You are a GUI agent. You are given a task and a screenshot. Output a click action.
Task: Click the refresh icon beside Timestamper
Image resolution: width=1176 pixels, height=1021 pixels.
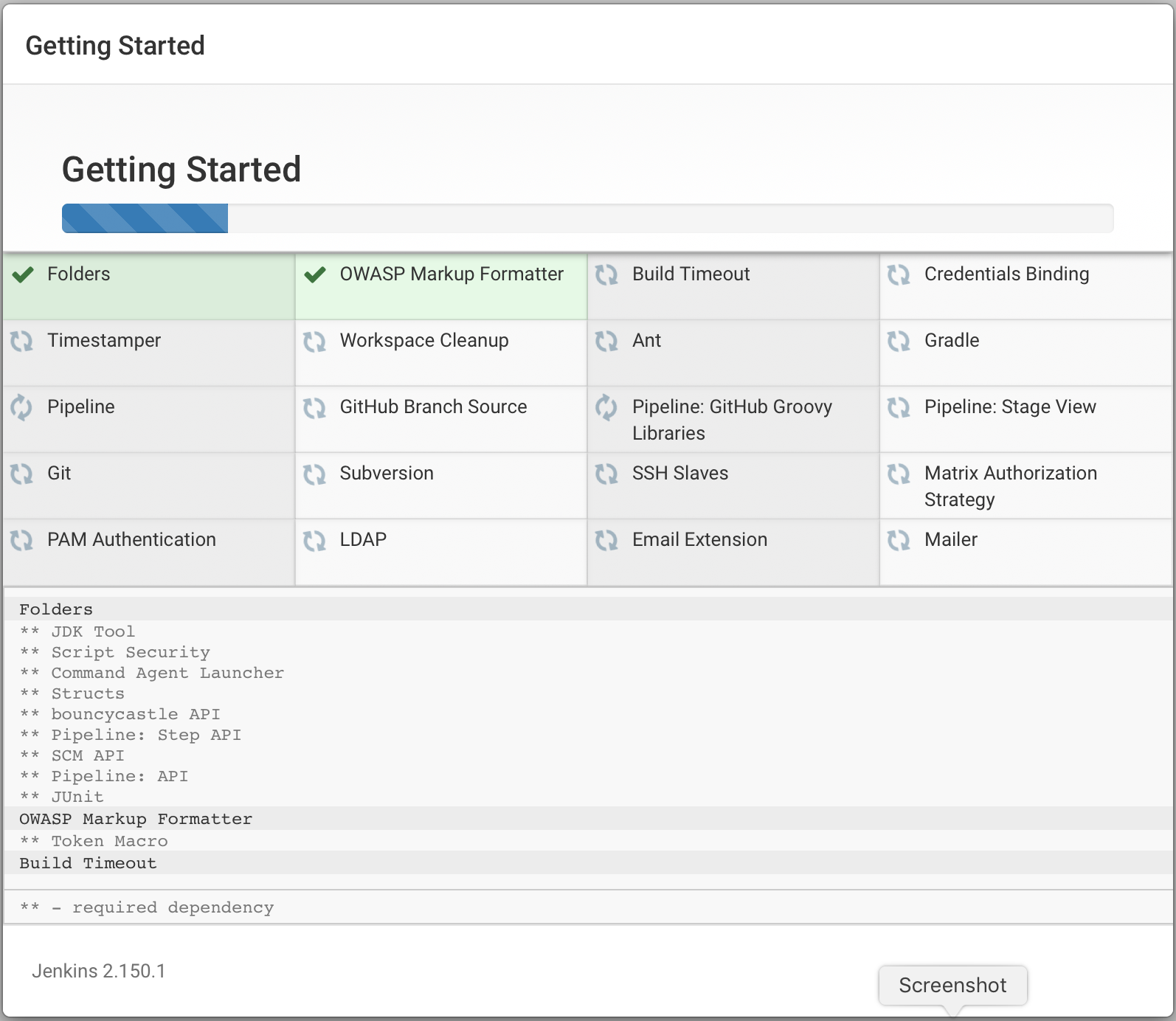(x=22, y=342)
